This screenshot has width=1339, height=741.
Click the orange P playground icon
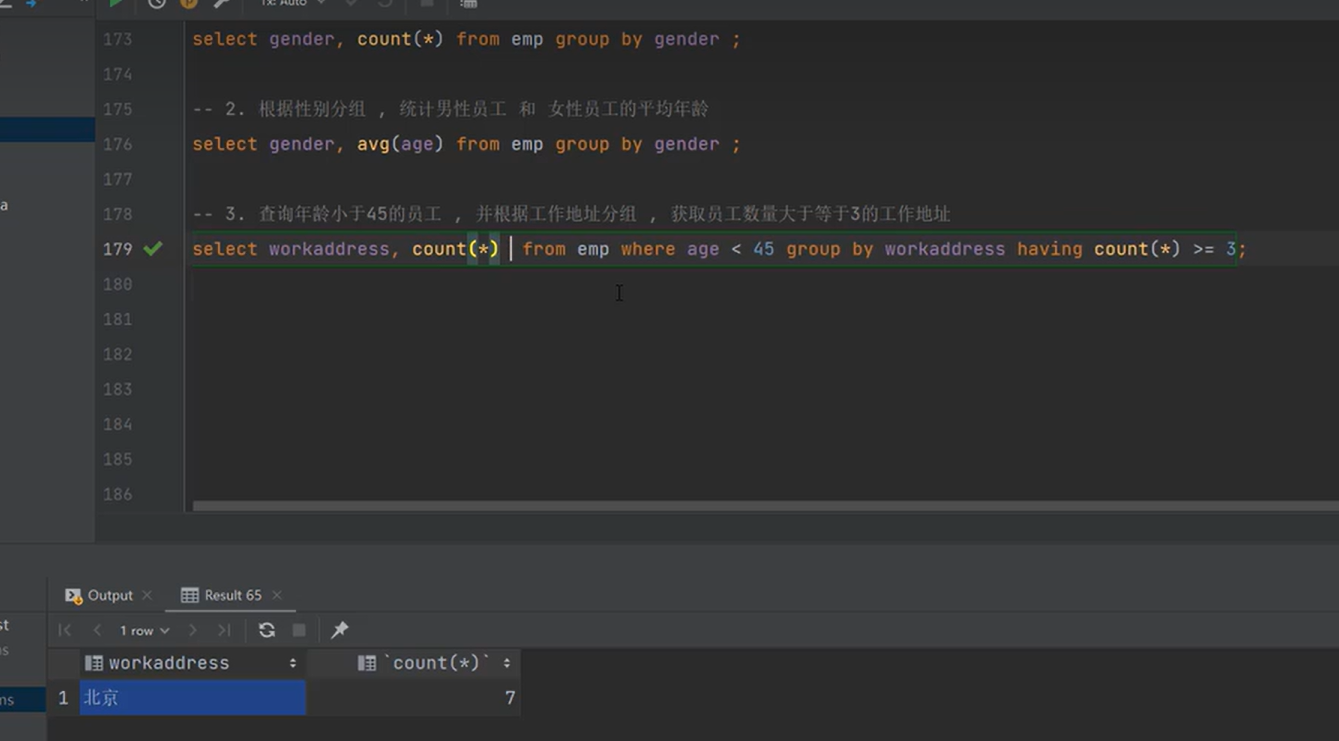pos(189,4)
